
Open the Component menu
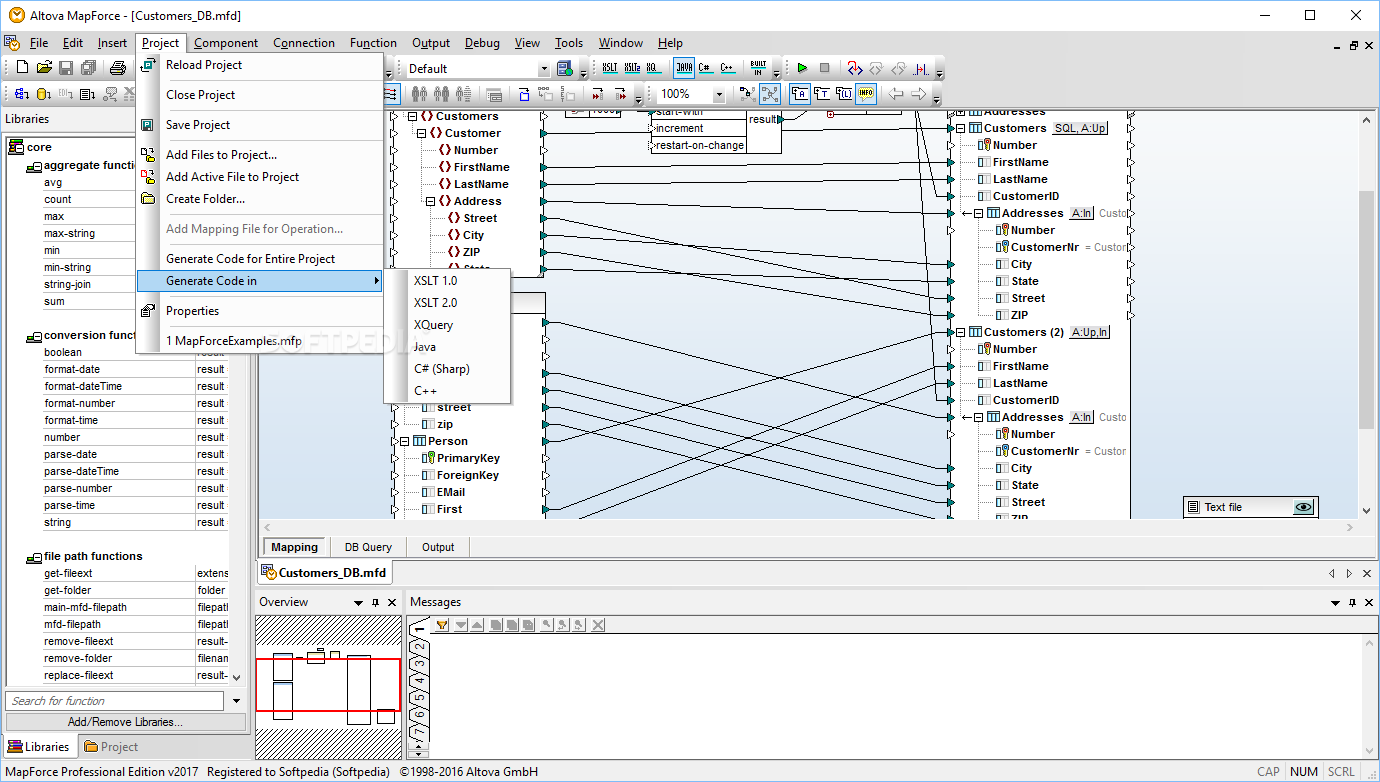tap(226, 43)
